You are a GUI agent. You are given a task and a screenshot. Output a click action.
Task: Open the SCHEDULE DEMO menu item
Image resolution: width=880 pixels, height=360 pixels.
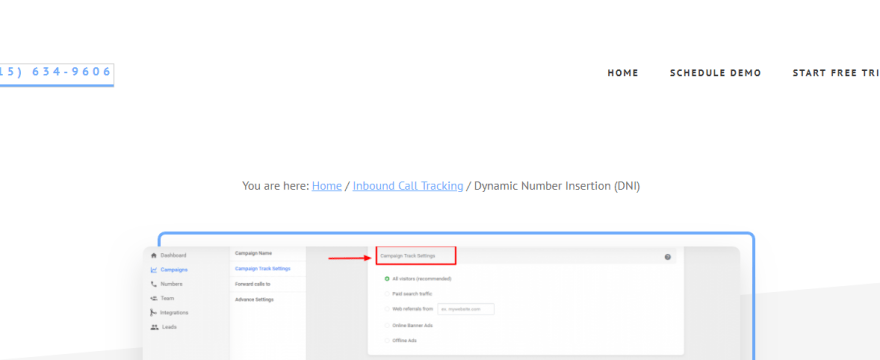pos(716,73)
